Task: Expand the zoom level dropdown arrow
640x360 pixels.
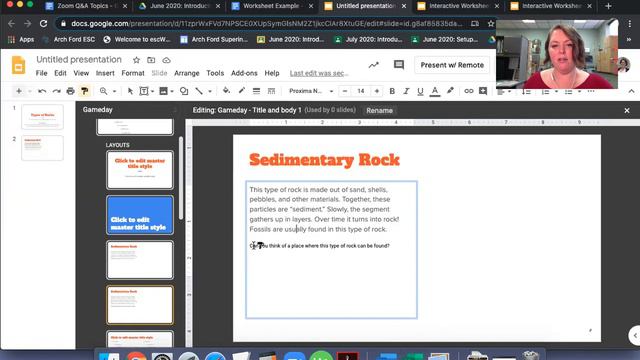Action: click(x=114, y=91)
